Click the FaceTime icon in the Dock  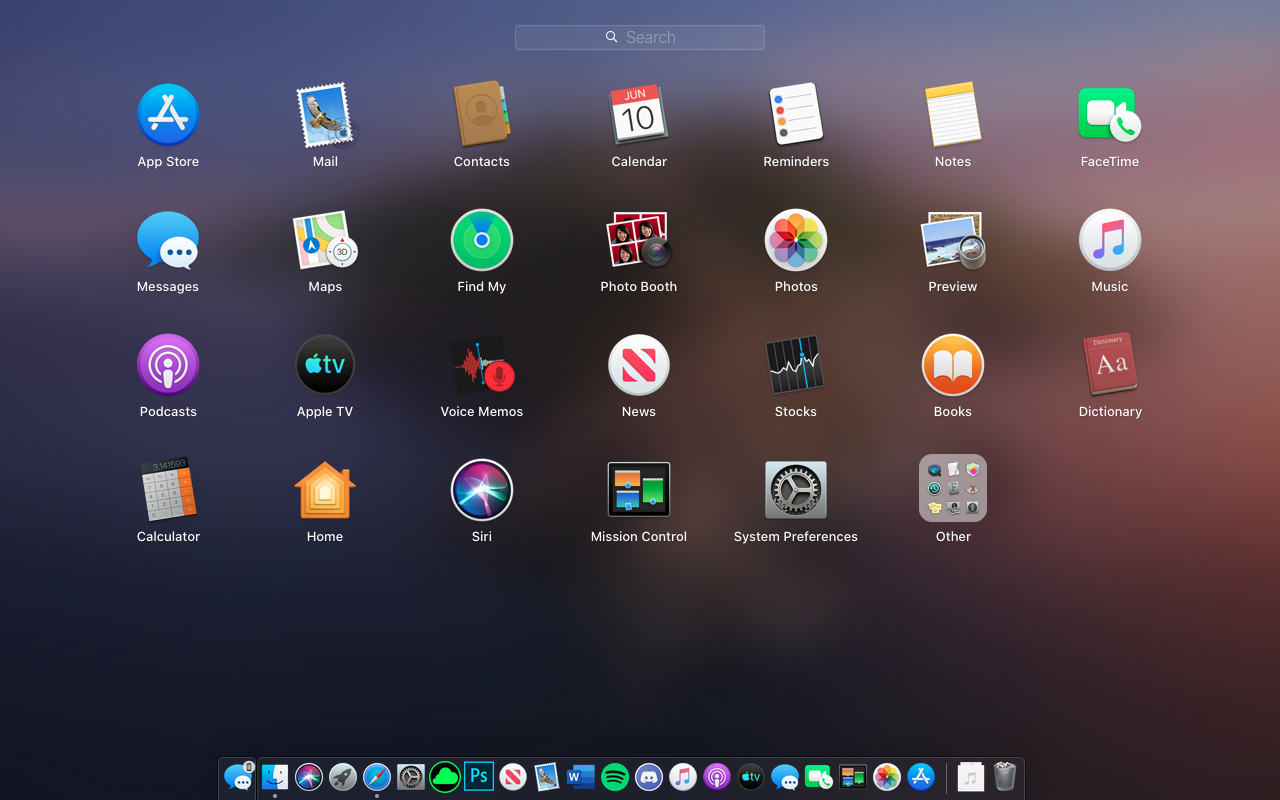819,776
